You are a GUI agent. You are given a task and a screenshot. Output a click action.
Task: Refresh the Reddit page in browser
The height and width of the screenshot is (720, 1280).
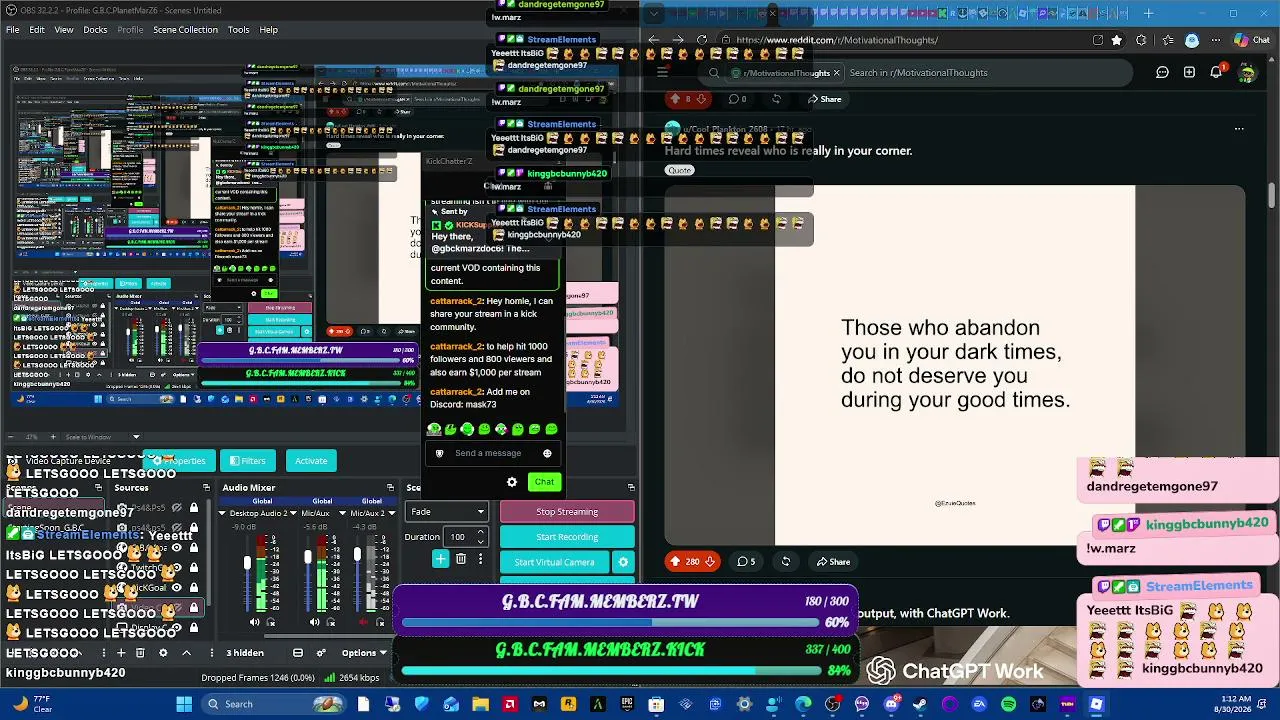pos(701,40)
